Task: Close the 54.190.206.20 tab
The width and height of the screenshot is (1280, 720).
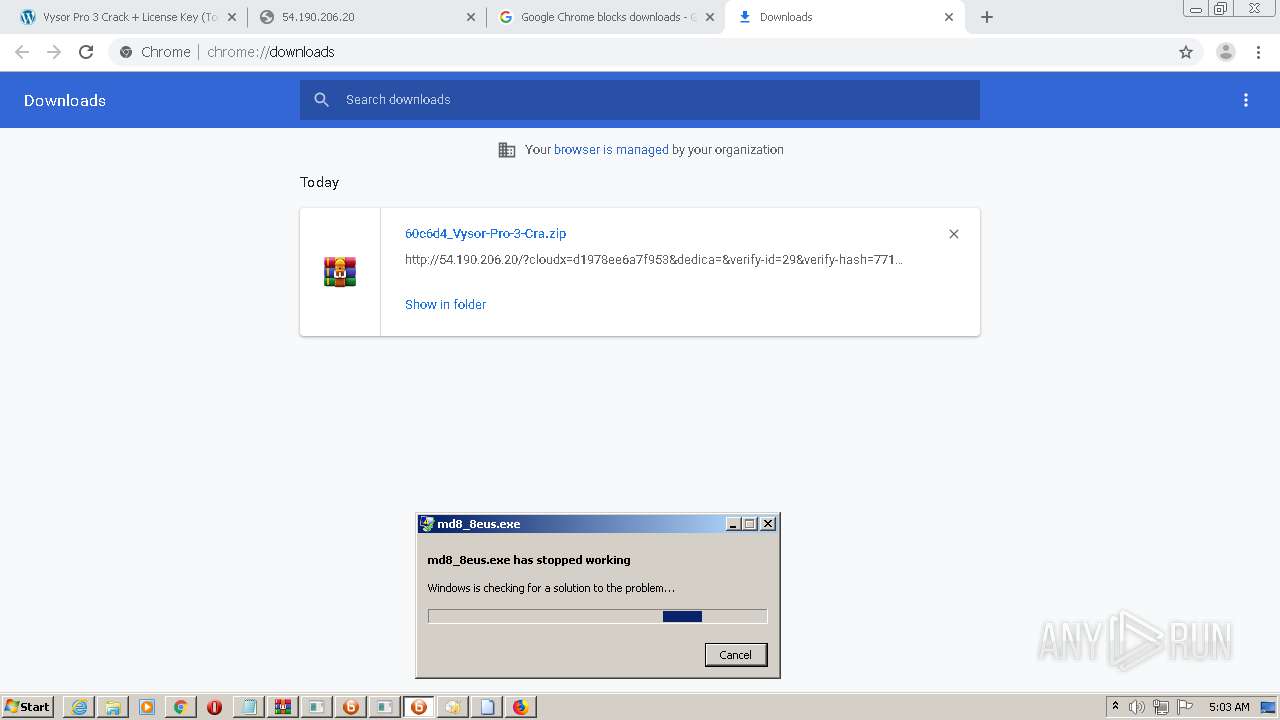Action: pos(471,17)
